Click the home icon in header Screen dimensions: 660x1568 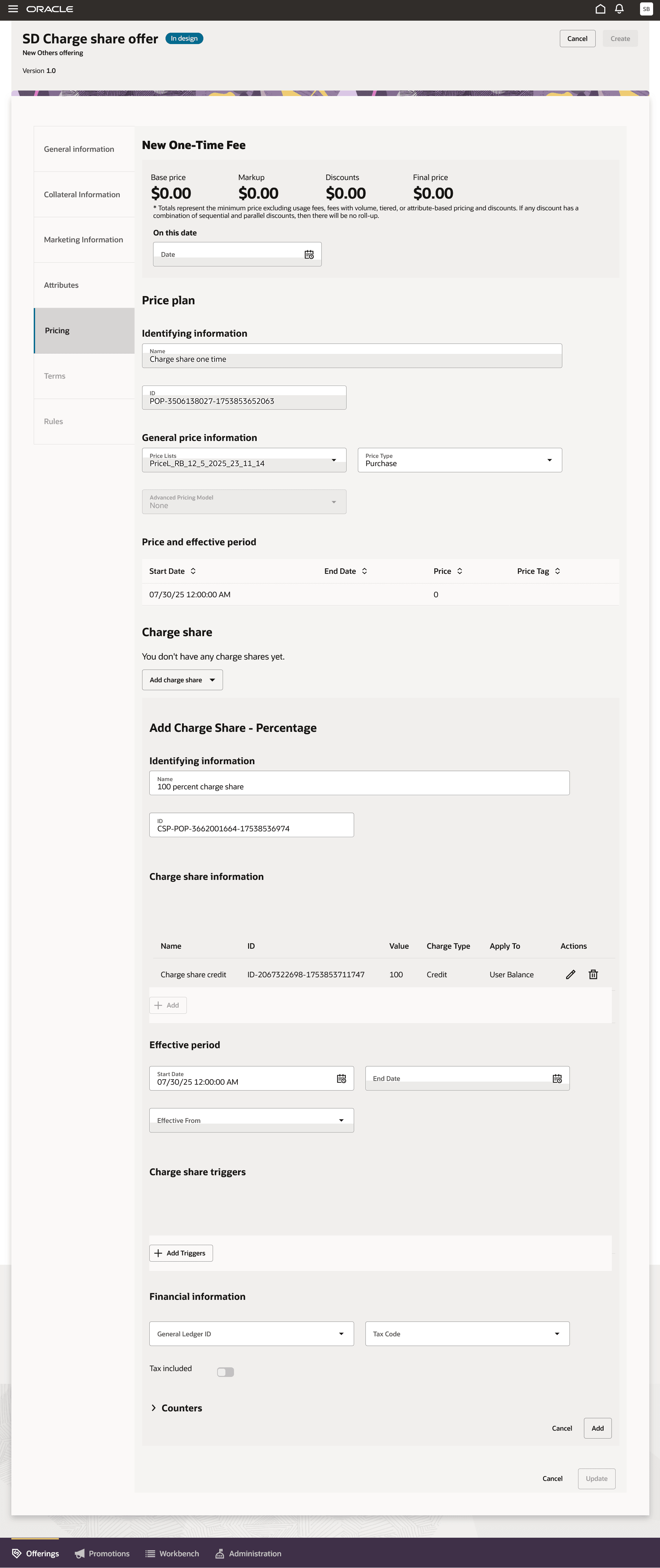[x=600, y=9]
